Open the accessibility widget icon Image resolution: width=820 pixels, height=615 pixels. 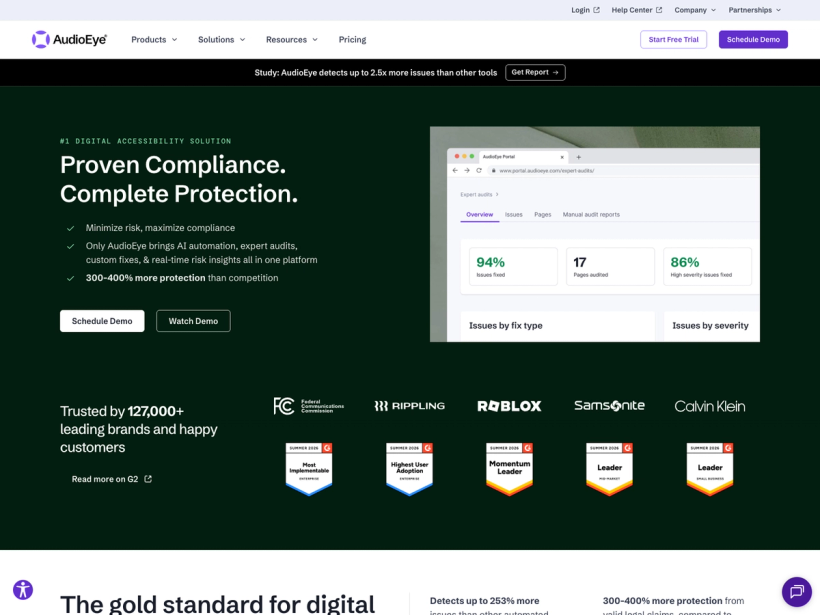pos(23,589)
